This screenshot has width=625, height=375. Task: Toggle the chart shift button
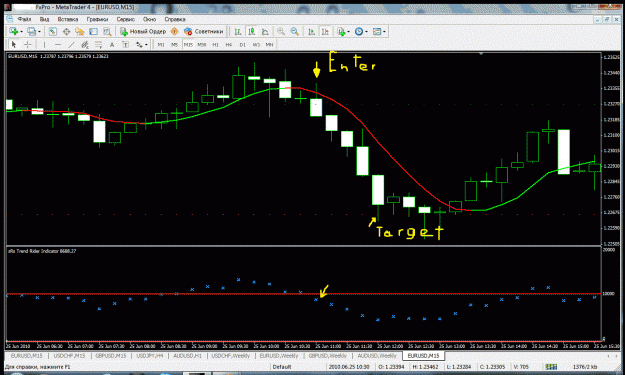[325, 31]
